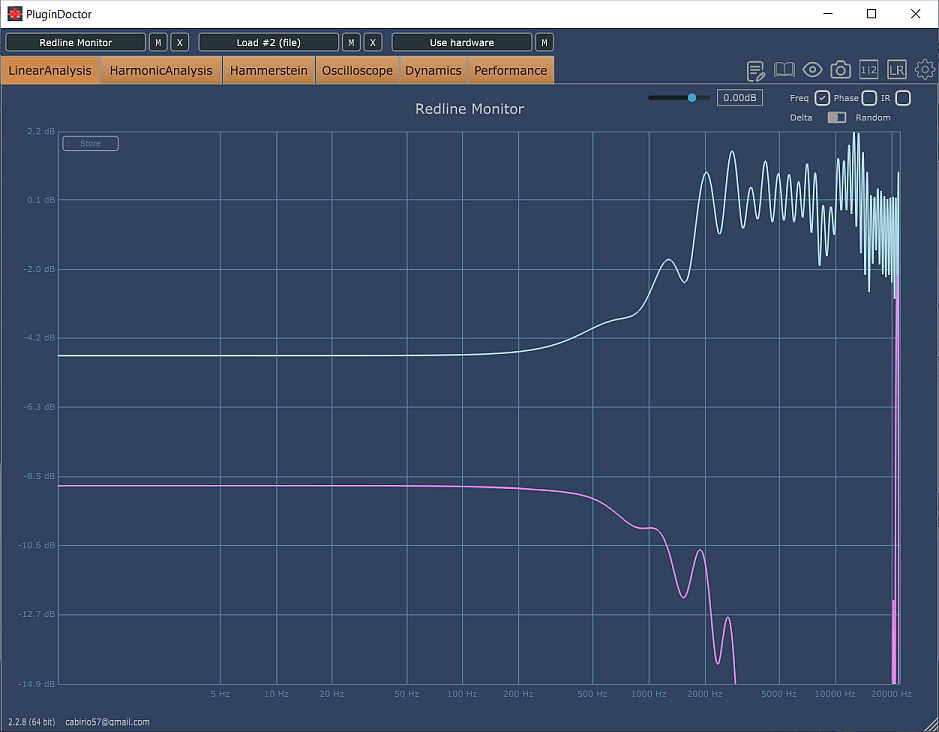Open the Hammerstein tab
This screenshot has width=939, height=732.
pyautogui.click(x=269, y=71)
